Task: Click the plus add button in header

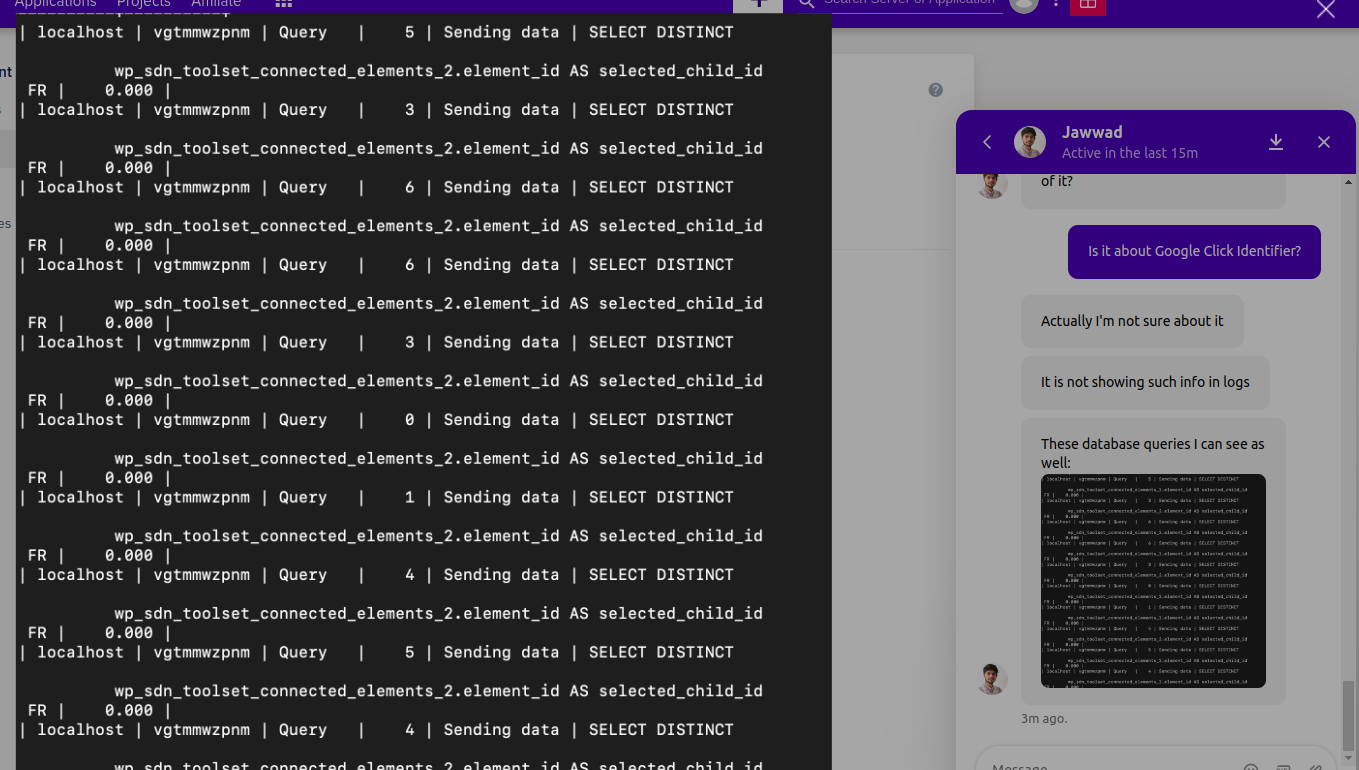Action: coord(758,4)
